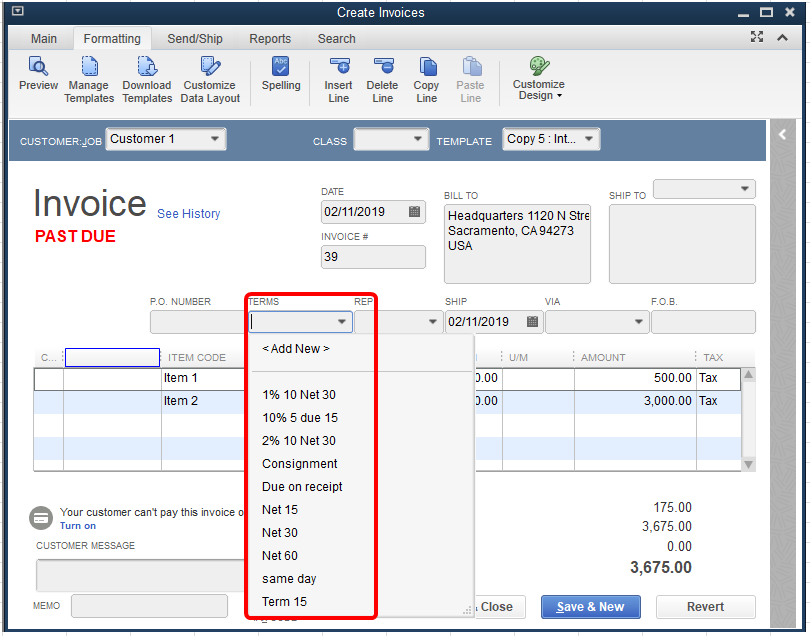Click the Download Templates icon

(x=147, y=78)
